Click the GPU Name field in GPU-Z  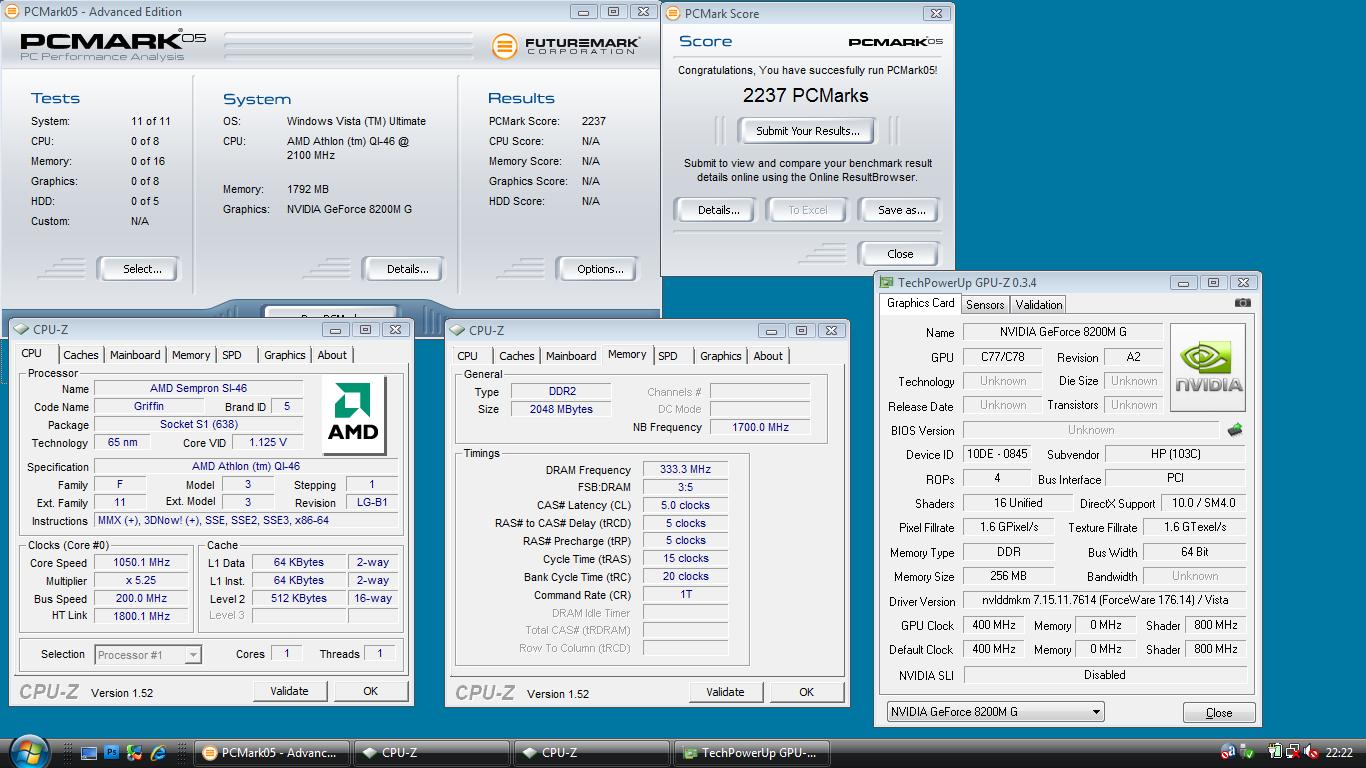coord(1063,333)
